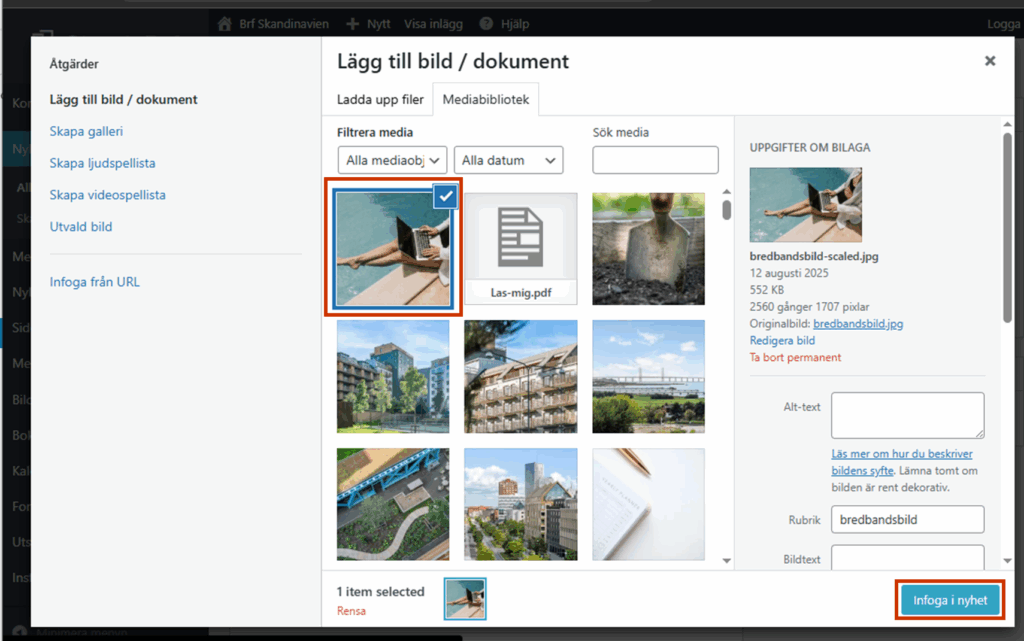Click the Sök media search field
The height and width of the screenshot is (641, 1024).
[656, 160]
